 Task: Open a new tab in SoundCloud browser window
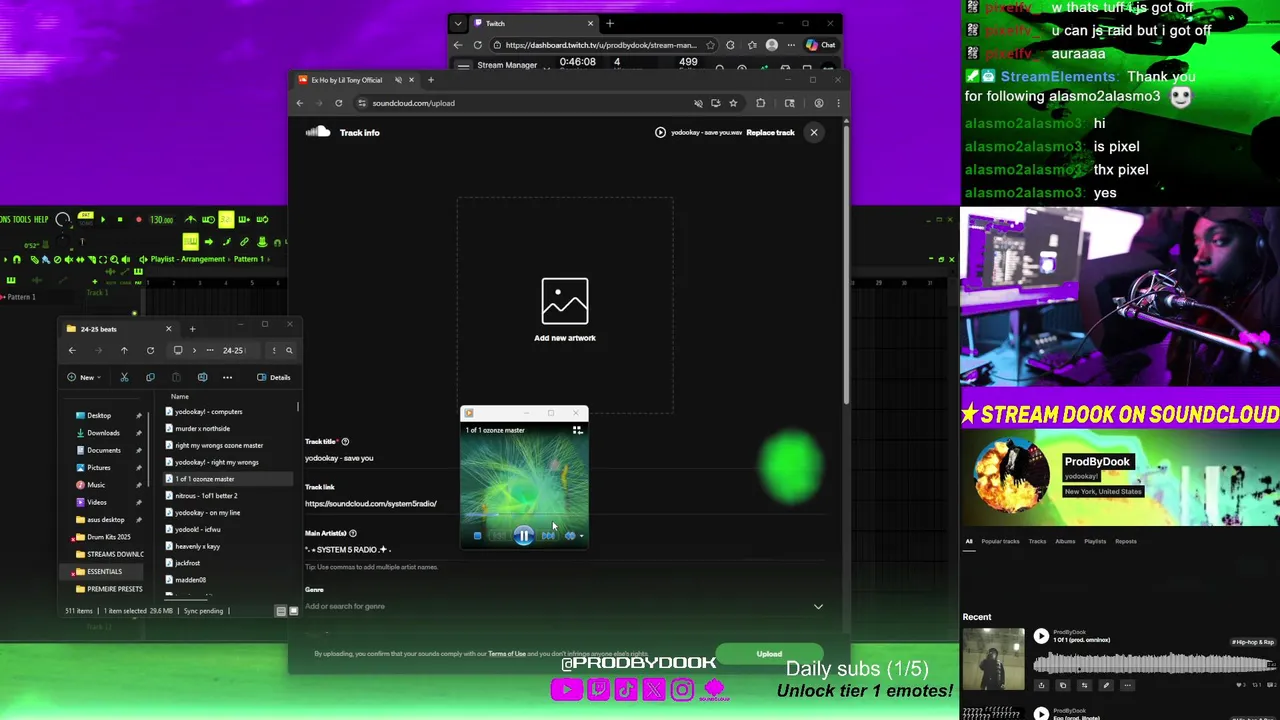pyautogui.click(x=431, y=80)
